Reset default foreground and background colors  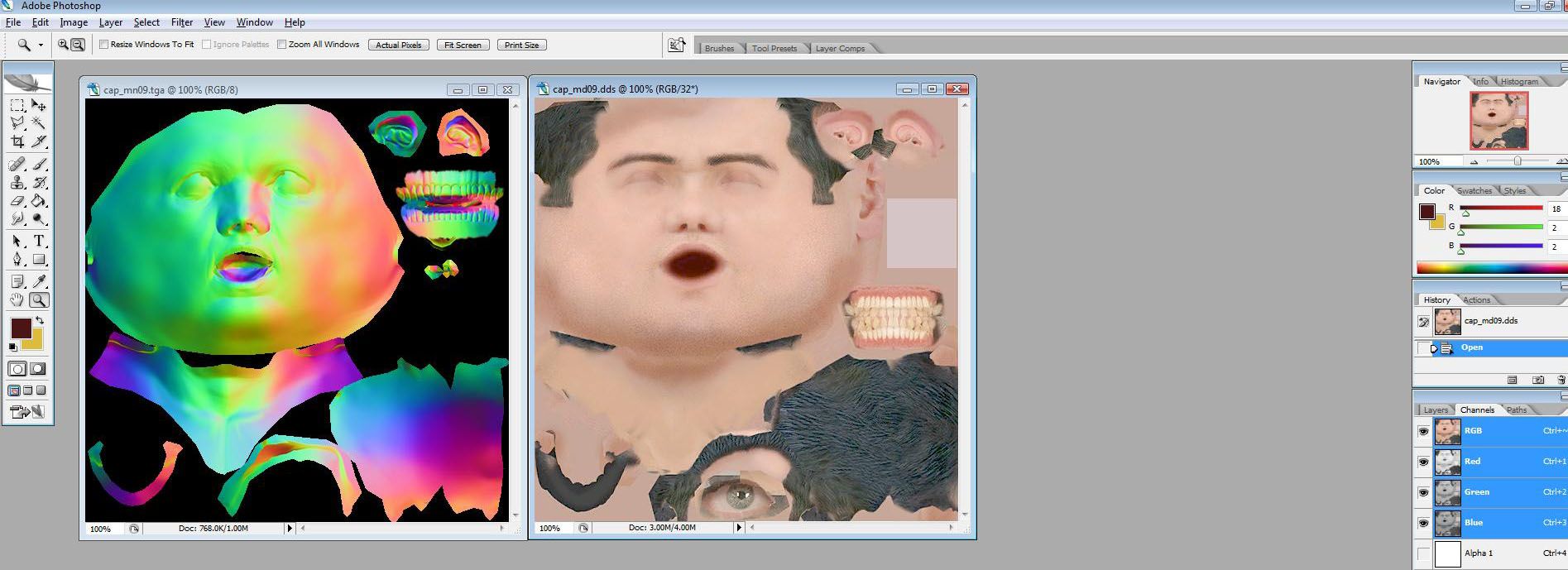(13, 347)
